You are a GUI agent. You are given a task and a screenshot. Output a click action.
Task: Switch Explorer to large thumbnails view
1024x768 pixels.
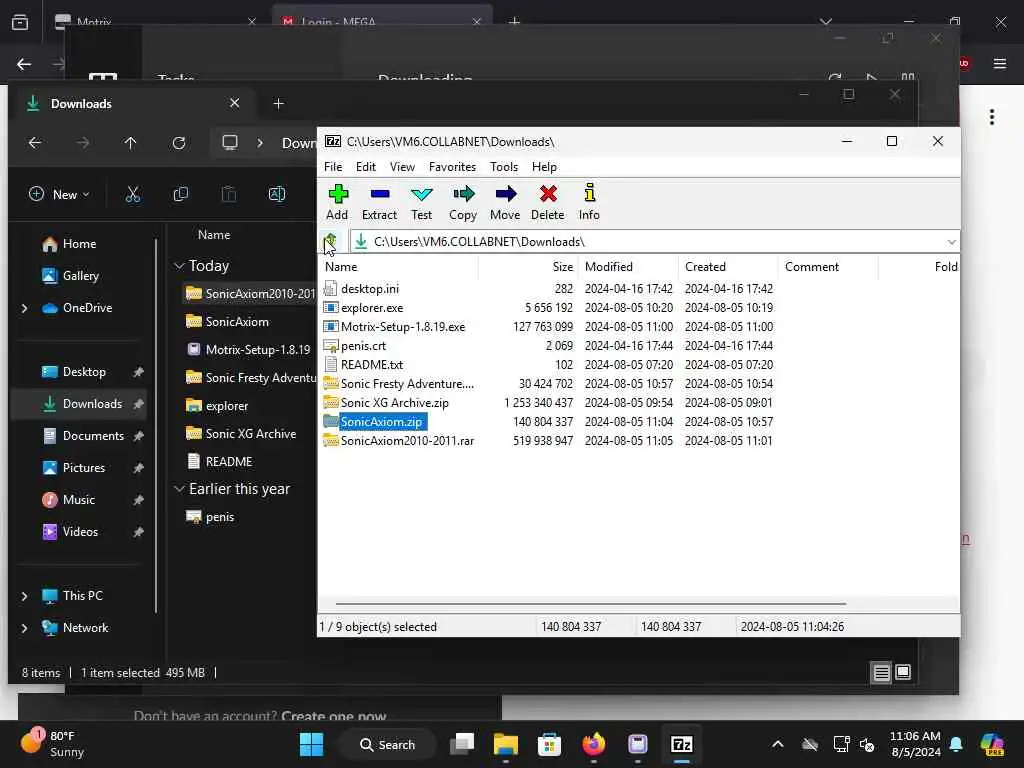coord(903,672)
